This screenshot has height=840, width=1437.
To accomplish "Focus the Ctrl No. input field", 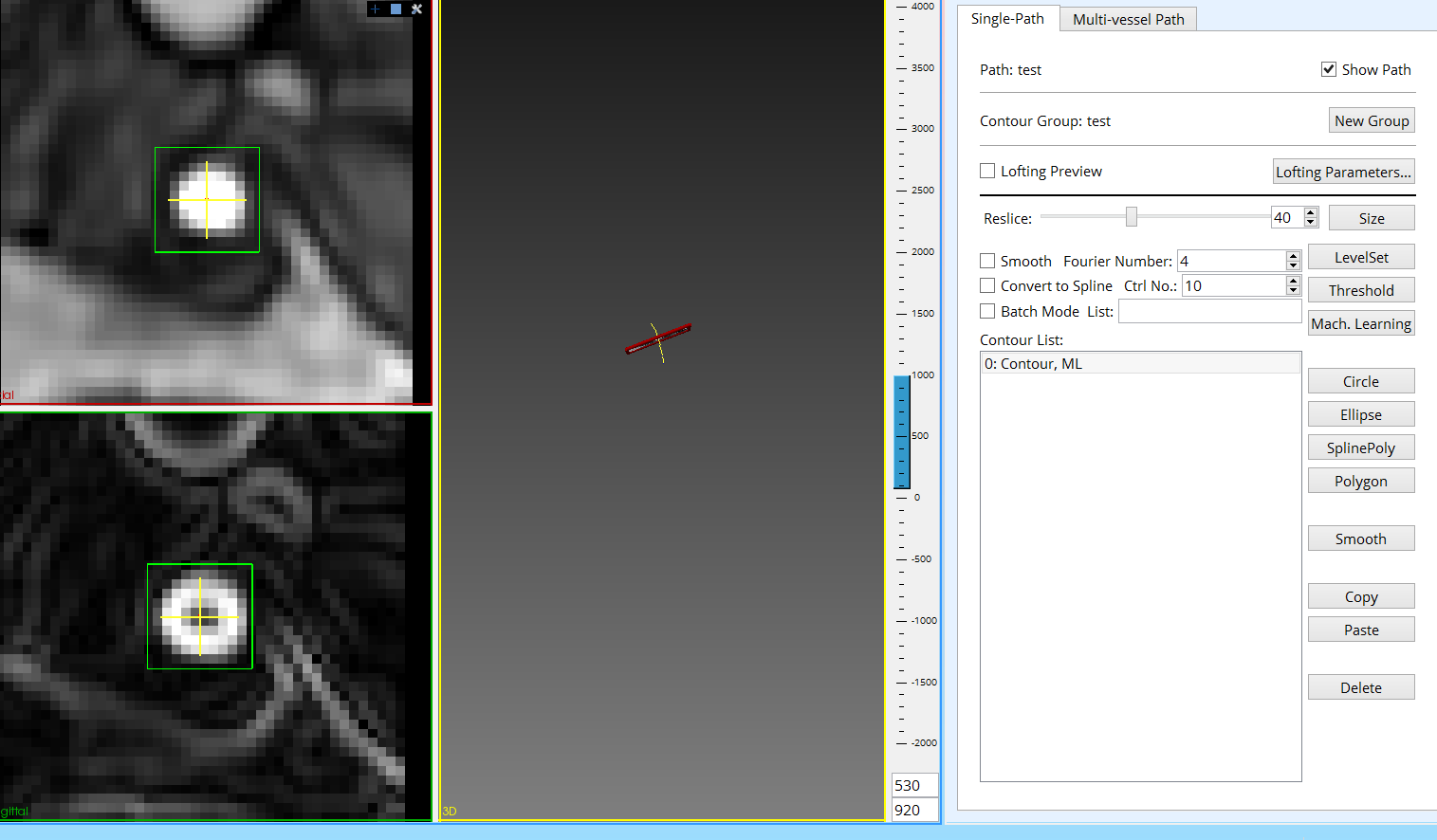I will coord(1233,285).
